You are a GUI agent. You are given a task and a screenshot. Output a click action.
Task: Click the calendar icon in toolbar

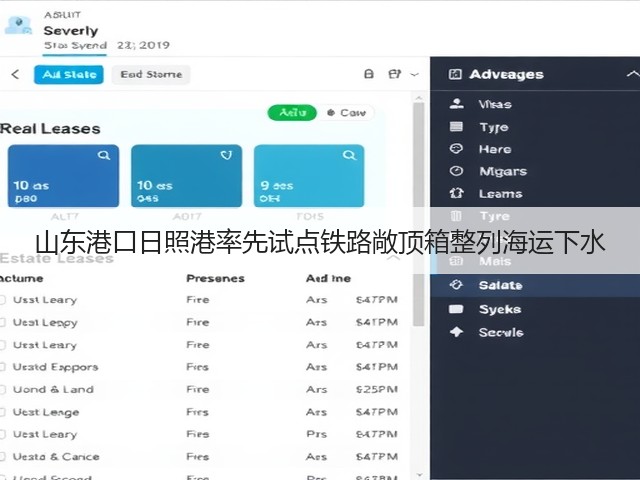coord(394,74)
